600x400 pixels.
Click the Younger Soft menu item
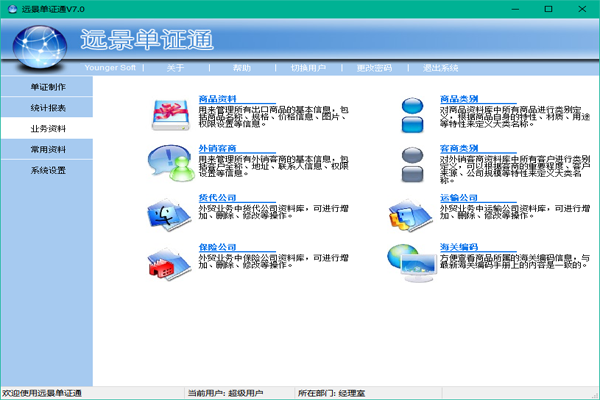point(110,68)
